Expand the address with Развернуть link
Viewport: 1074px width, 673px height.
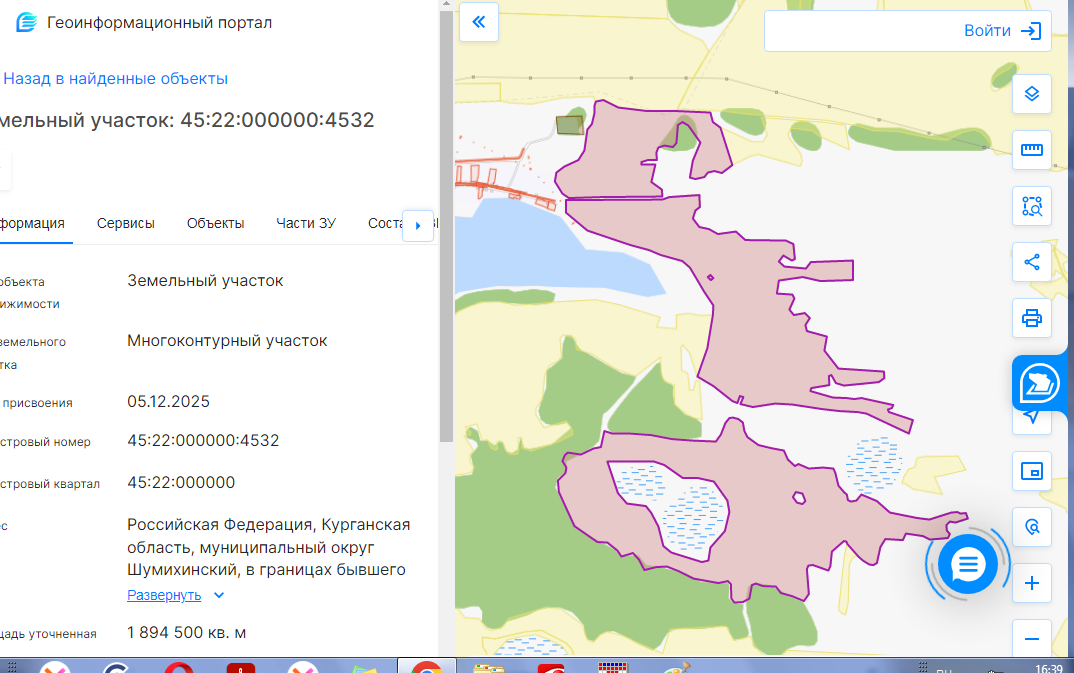(x=164, y=595)
